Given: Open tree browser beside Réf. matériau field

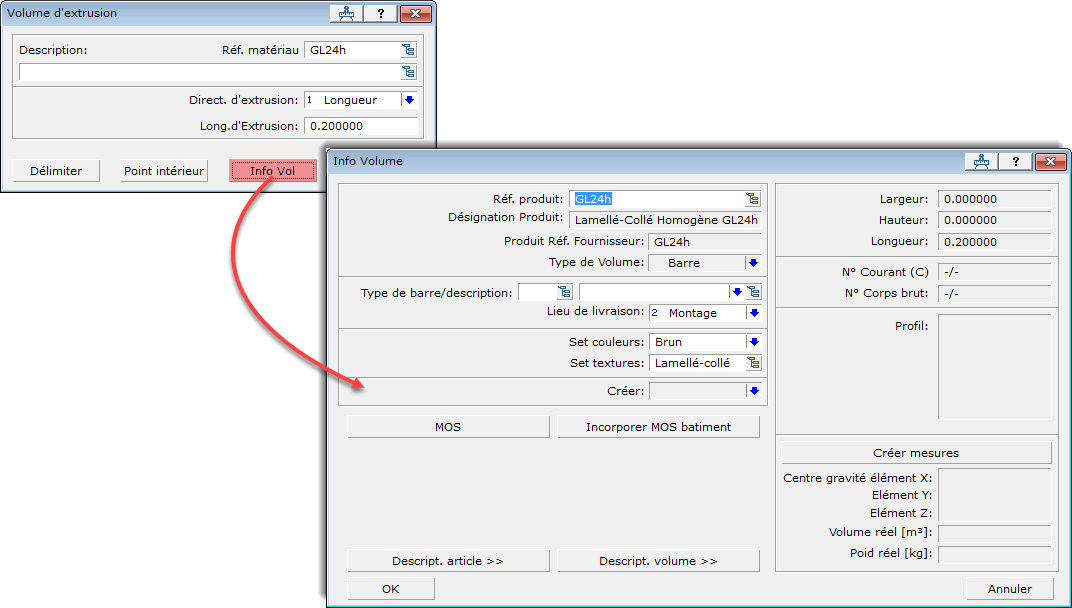Looking at the screenshot, I should click(x=408, y=50).
